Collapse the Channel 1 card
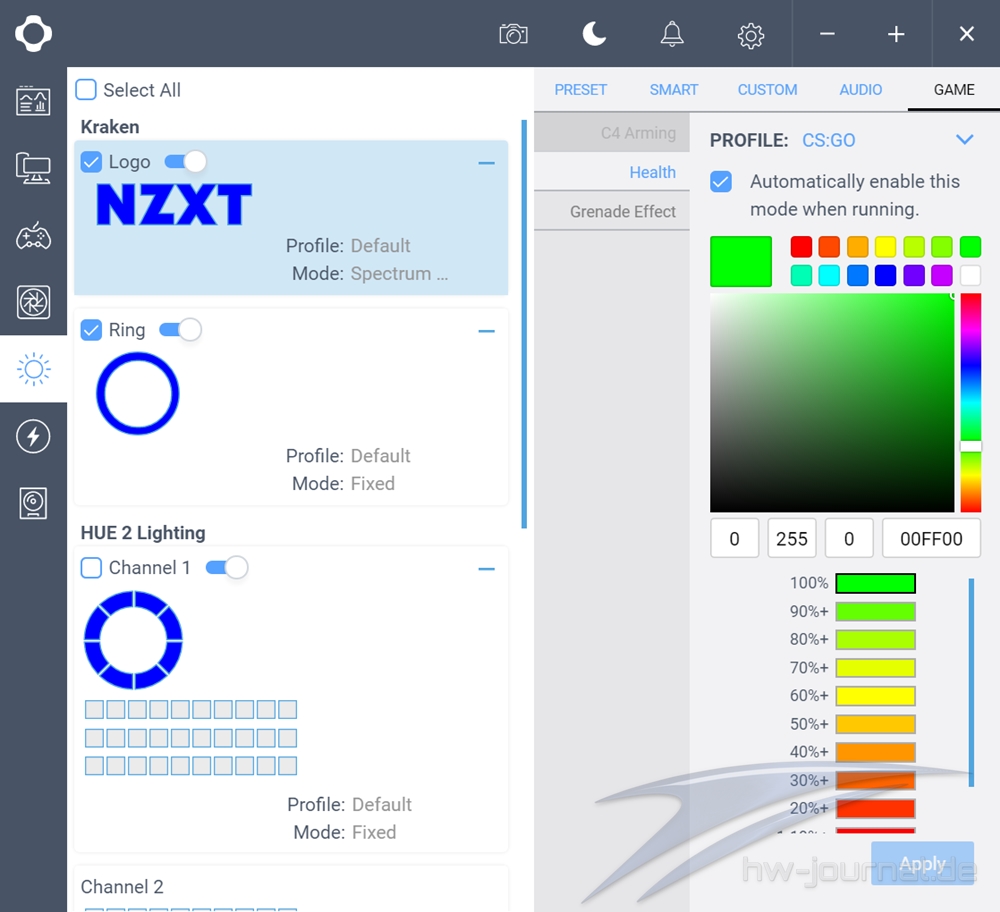1000x912 pixels. [x=487, y=569]
